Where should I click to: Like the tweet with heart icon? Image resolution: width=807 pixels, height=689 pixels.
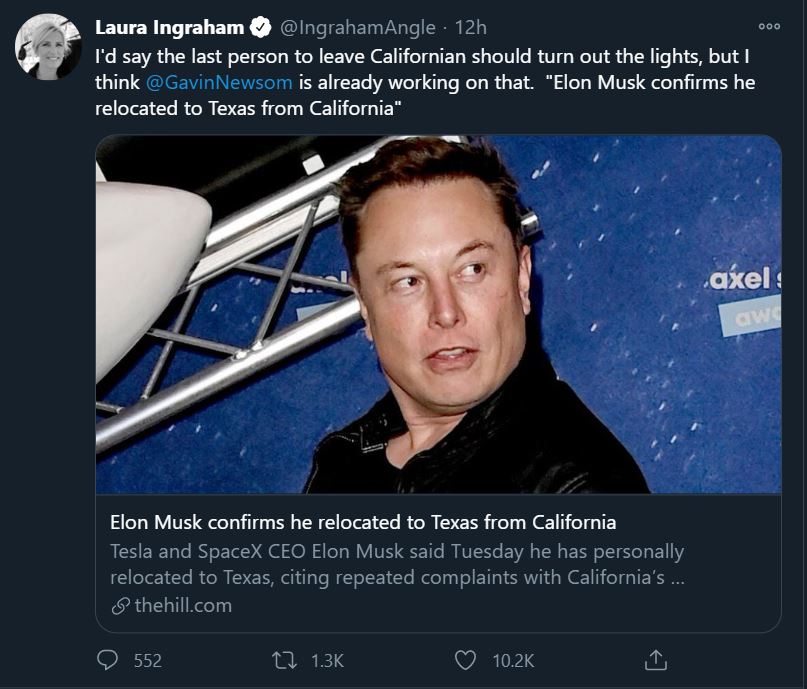click(466, 660)
